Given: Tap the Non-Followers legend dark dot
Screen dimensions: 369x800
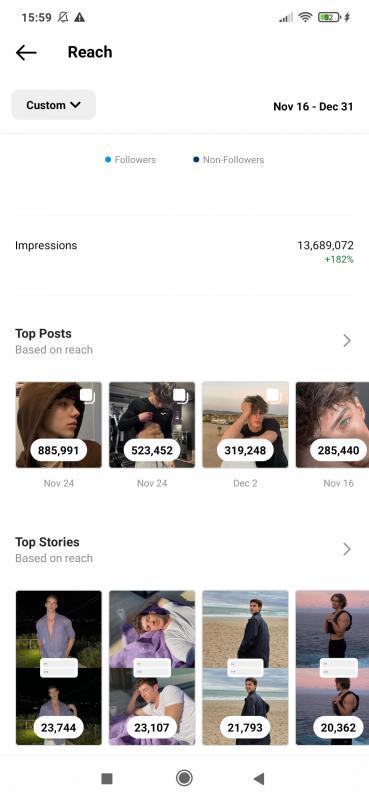Looking at the screenshot, I should [196, 160].
